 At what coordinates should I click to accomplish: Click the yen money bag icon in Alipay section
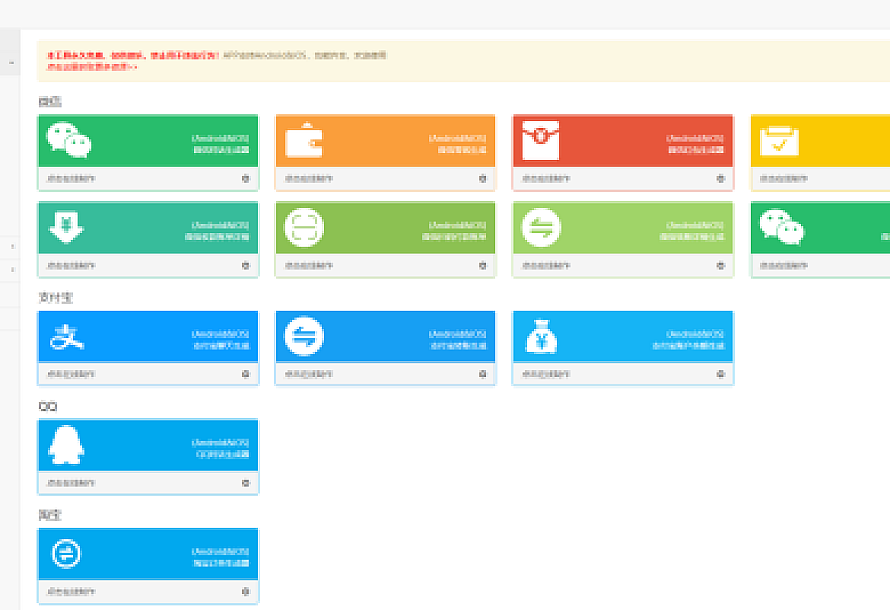click(x=541, y=337)
